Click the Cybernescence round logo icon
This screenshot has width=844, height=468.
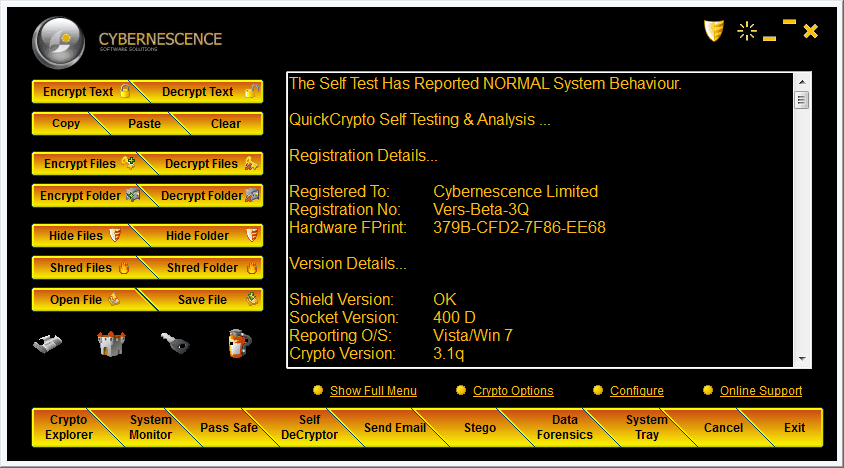pyautogui.click(x=58, y=43)
